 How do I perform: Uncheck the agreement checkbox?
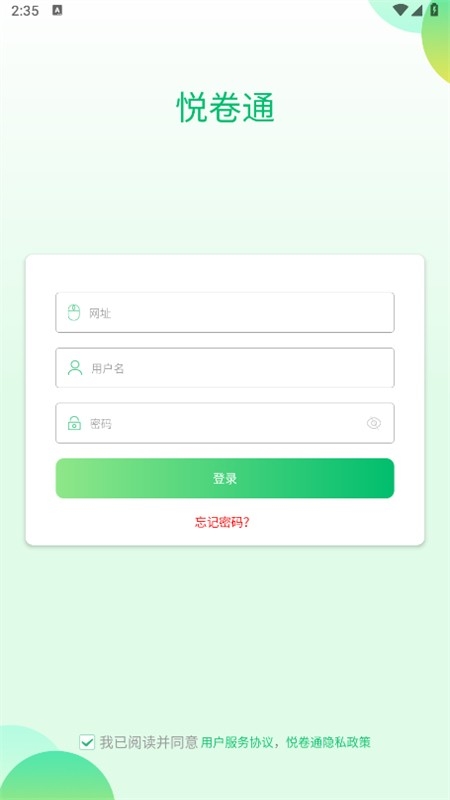tap(87, 742)
